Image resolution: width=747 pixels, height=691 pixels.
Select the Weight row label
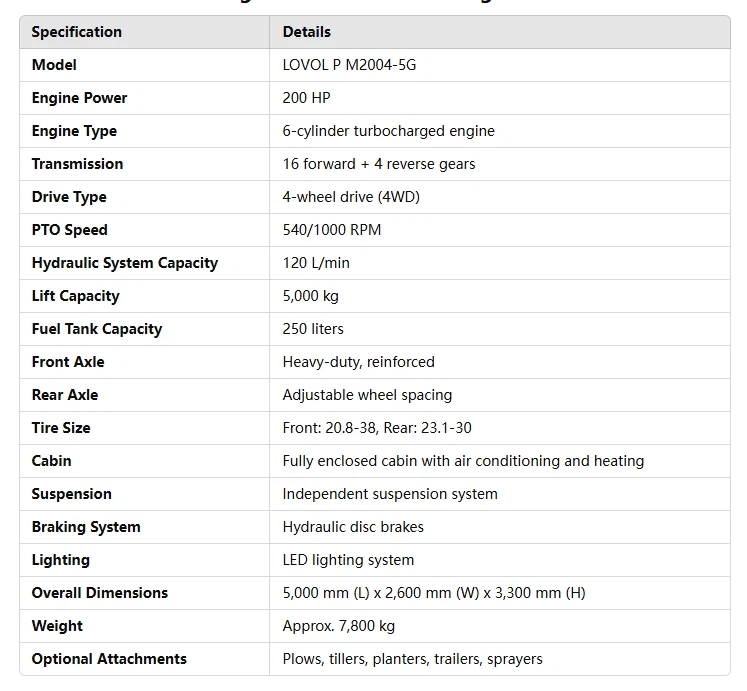pyautogui.click(x=57, y=626)
